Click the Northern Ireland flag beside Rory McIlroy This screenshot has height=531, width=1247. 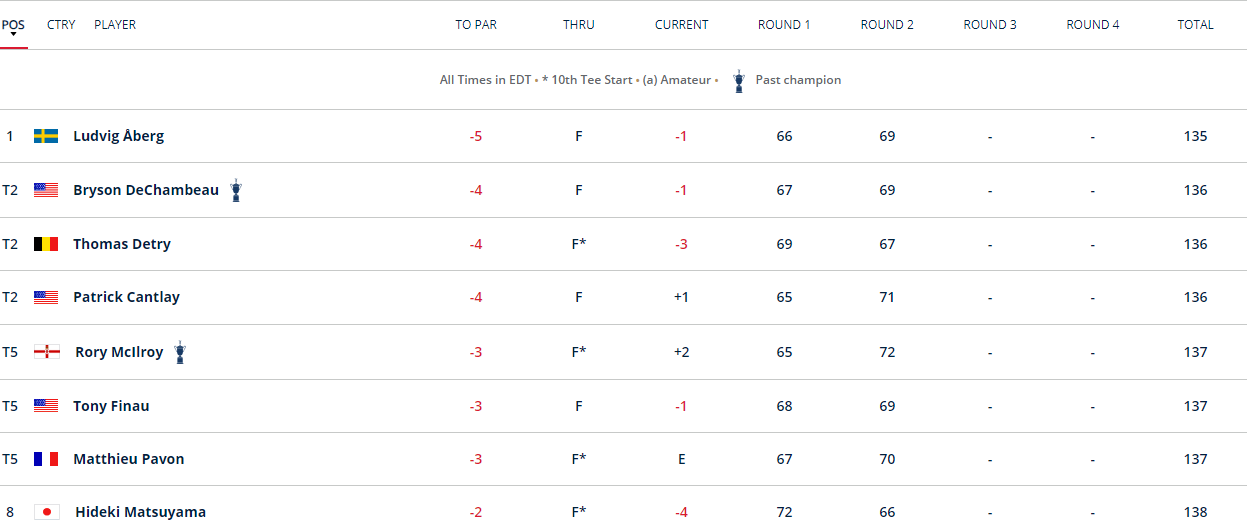click(46, 352)
